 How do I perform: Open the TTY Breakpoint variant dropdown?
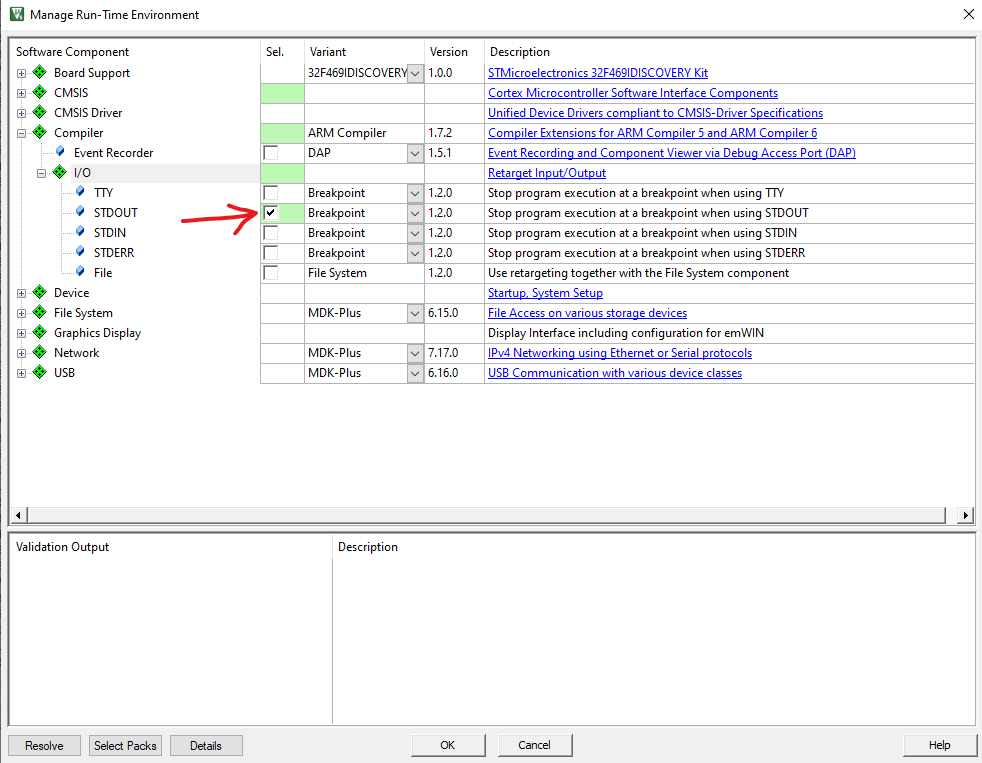tap(415, 194)
